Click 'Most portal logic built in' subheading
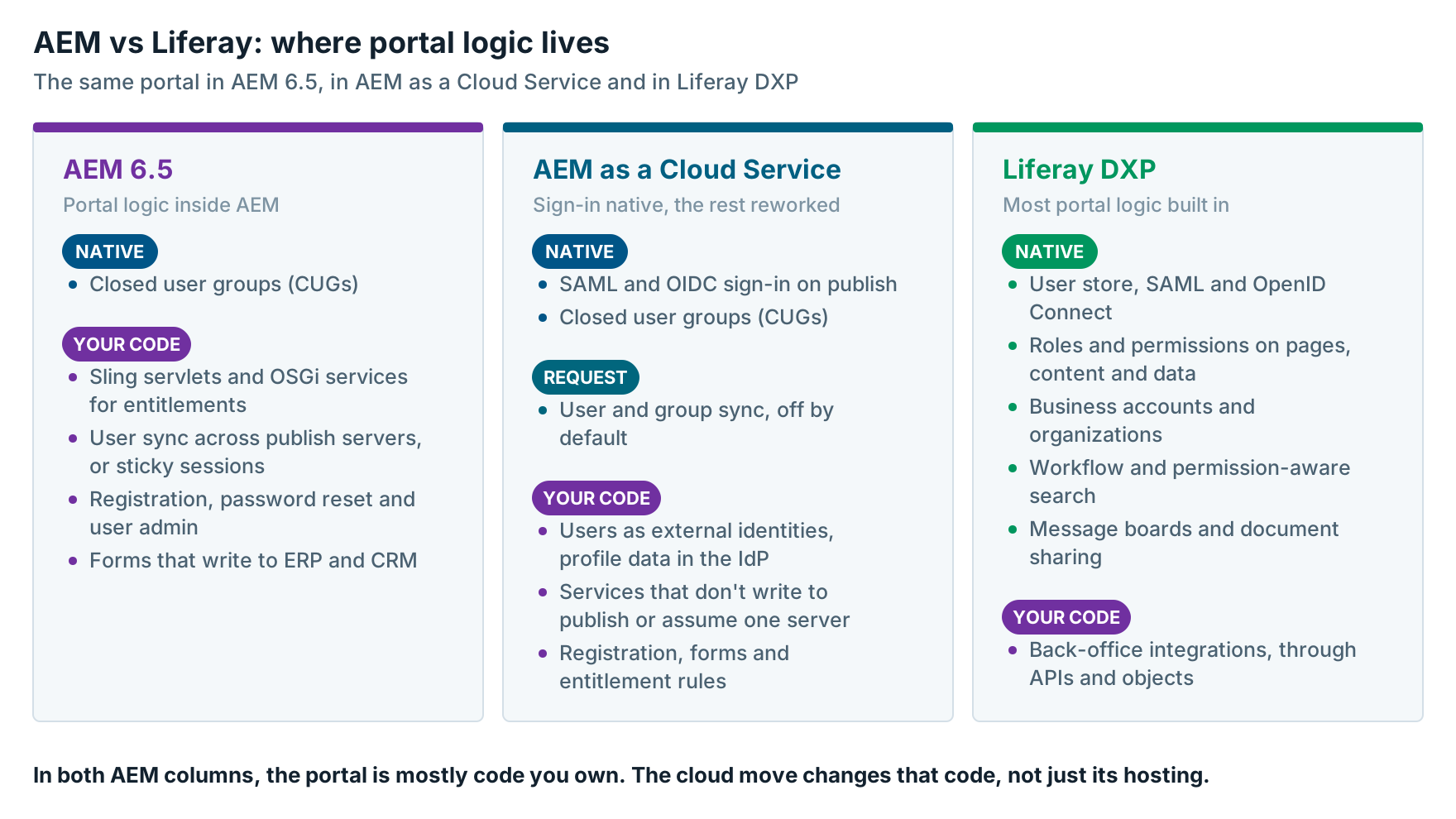 coord(1116,205)
